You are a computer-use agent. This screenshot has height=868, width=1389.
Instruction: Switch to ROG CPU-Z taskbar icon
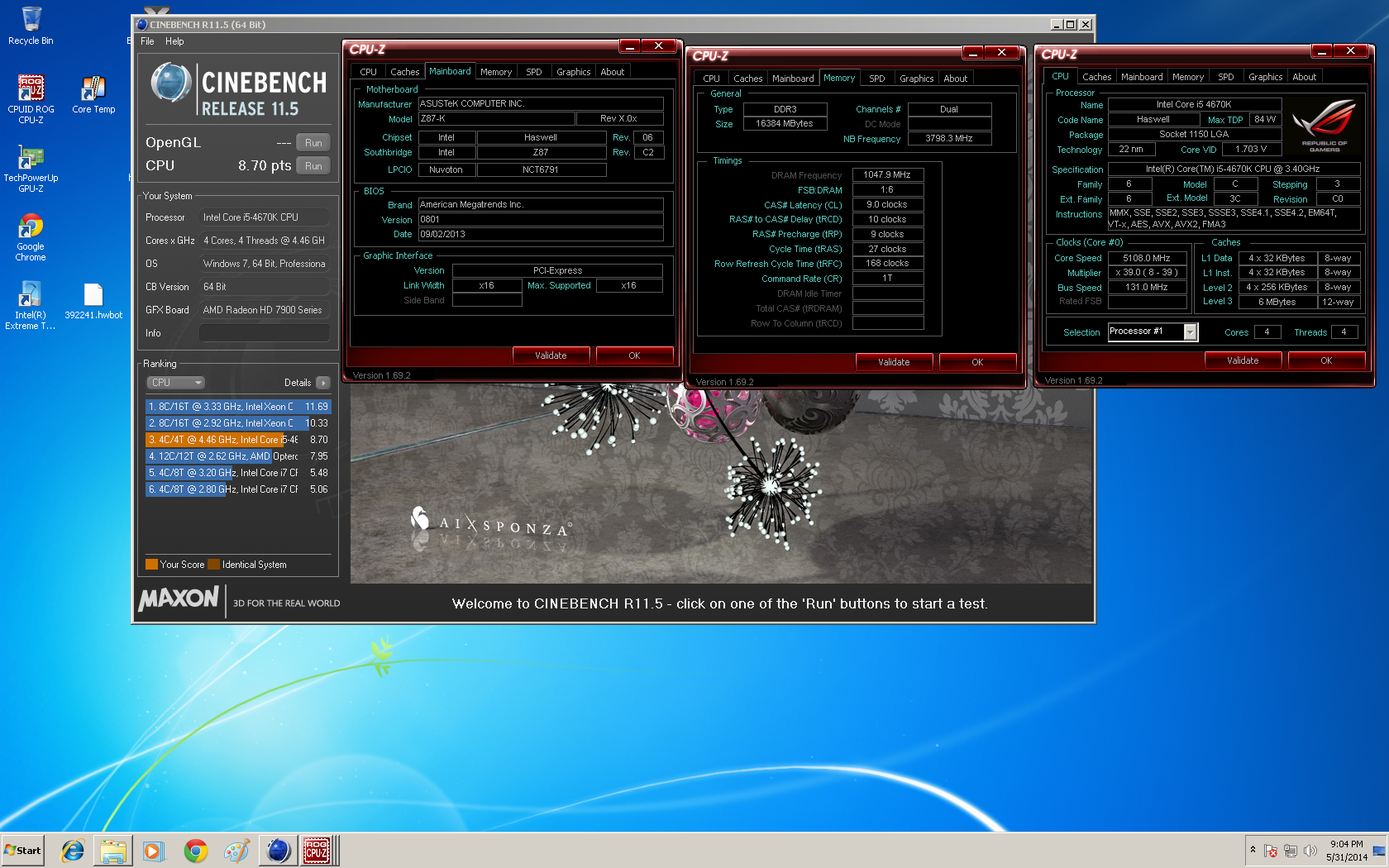coord(317,851)
